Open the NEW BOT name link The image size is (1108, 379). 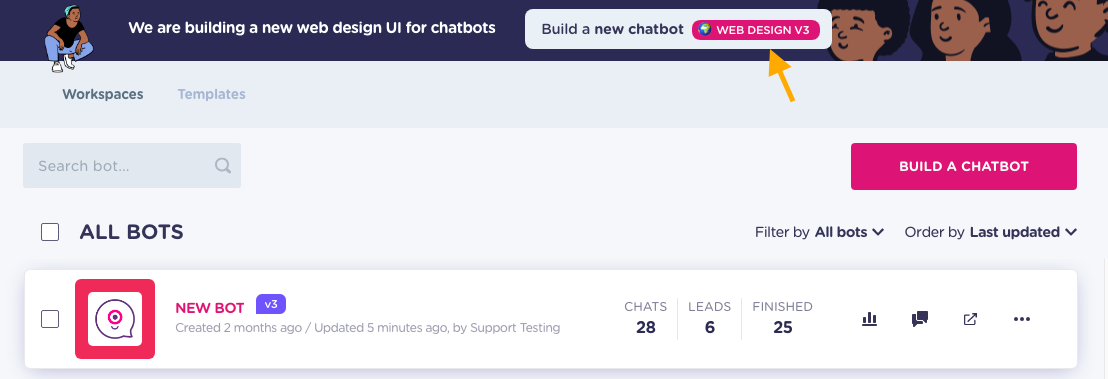pyautogui.click(x=209, y=308)
